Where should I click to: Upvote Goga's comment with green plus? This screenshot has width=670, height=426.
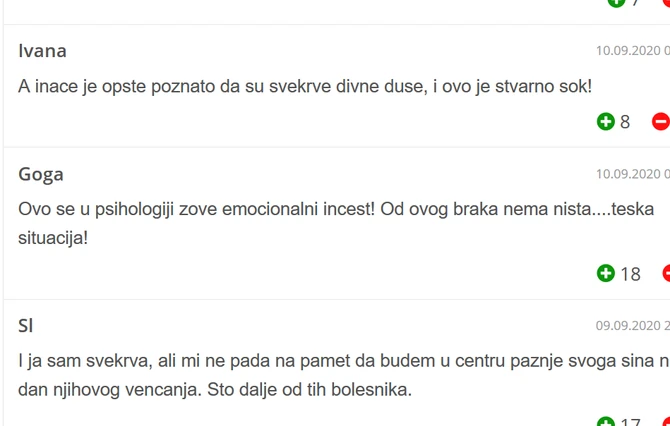pos(605,273)
